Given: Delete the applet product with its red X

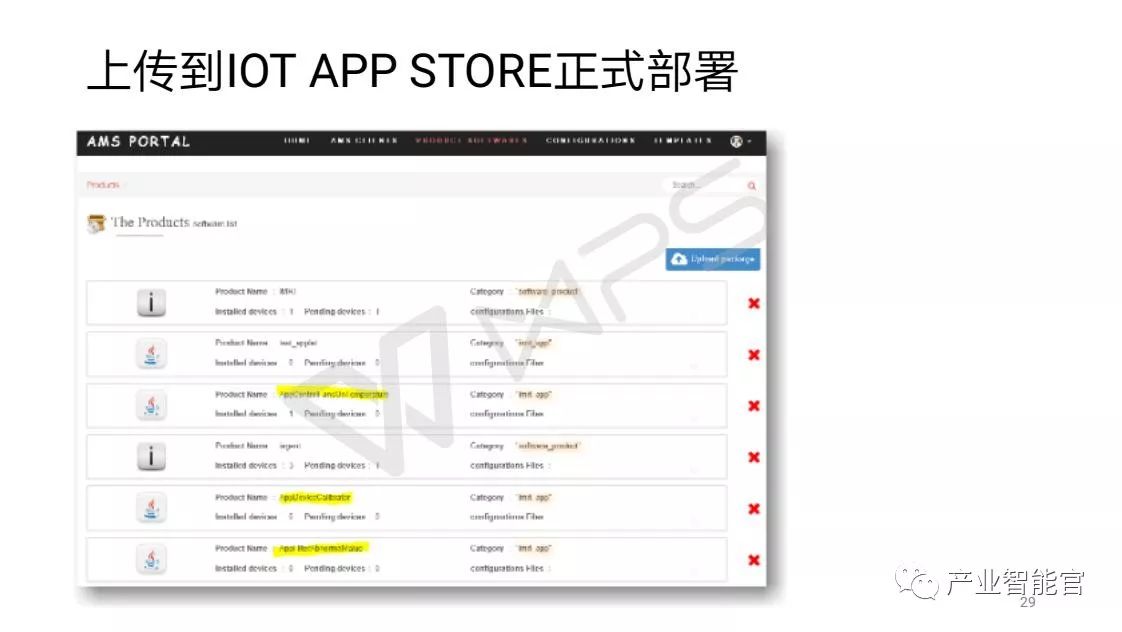Looking at the screenshot, I should point(753,355).
